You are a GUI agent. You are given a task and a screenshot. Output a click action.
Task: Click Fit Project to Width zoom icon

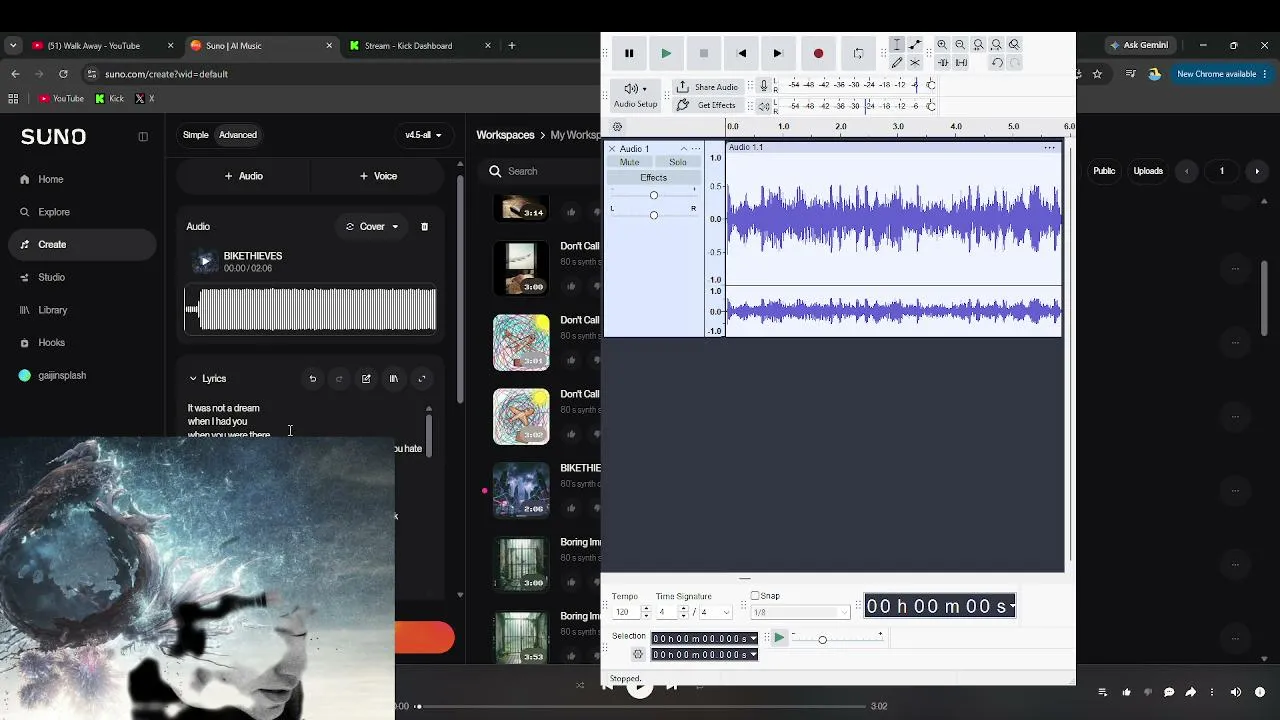coord(996,45)
